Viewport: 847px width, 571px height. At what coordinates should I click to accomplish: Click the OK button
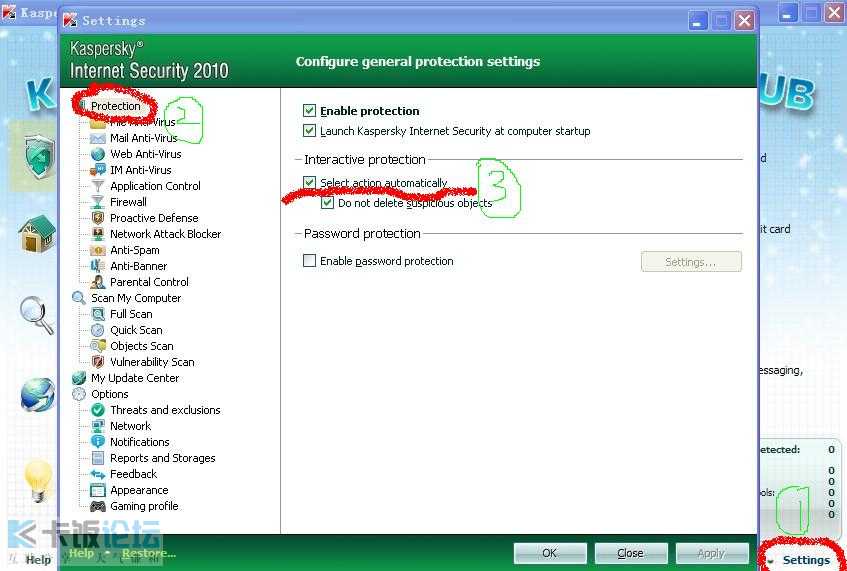[x=550, y=553]
